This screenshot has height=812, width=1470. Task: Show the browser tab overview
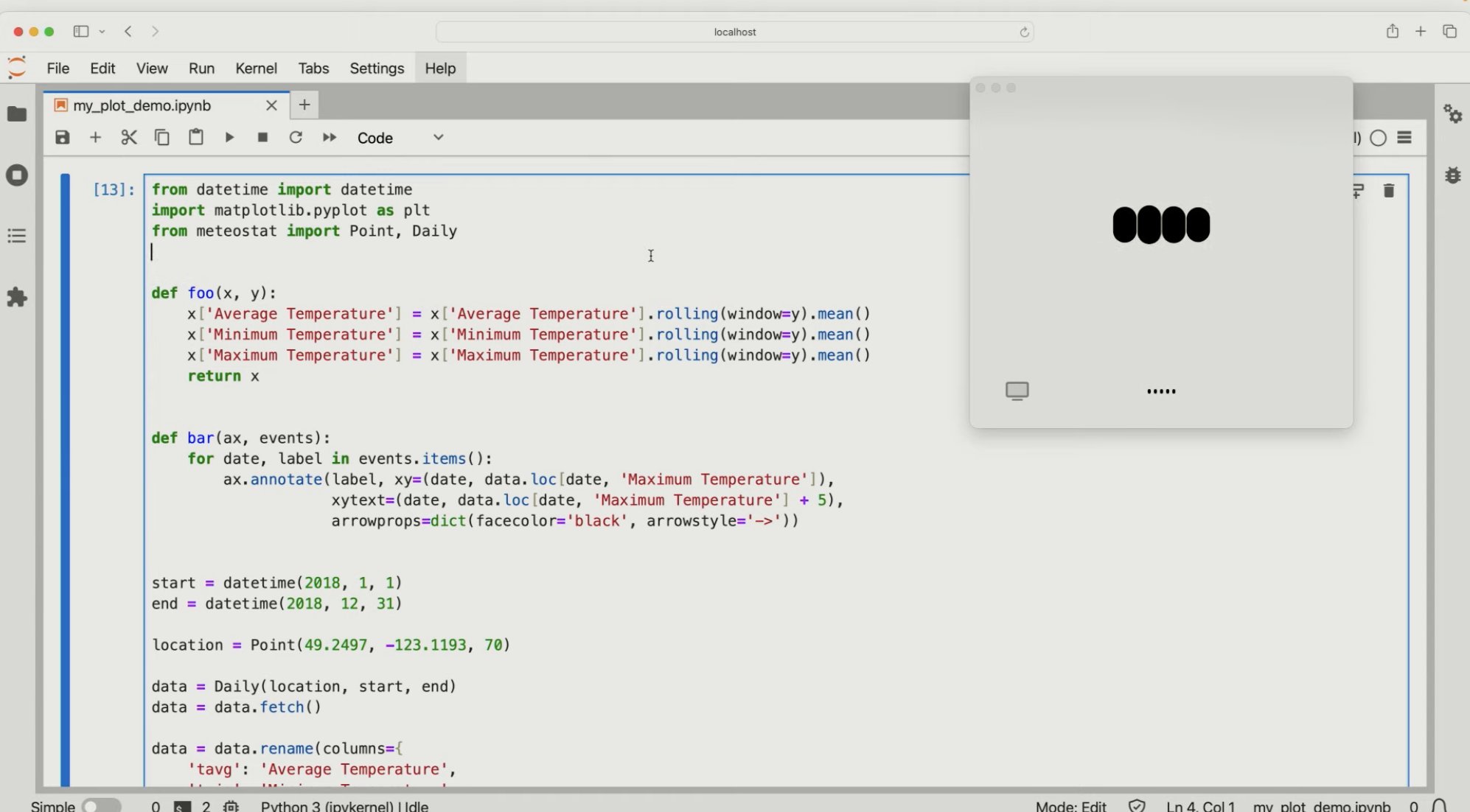click(1449, 31)
